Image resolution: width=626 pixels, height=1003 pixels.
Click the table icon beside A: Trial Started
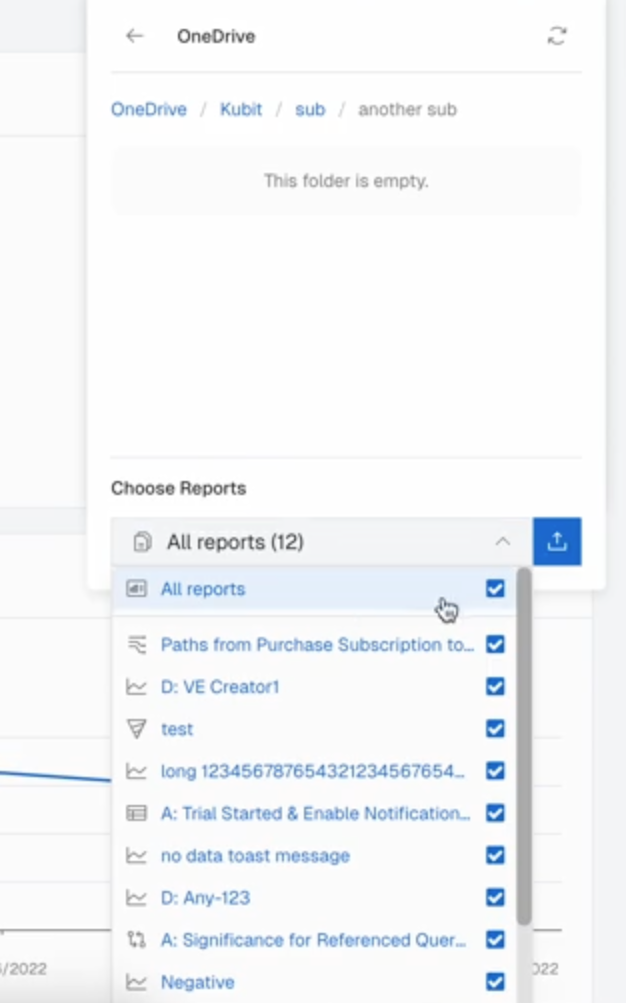point(136,813)
